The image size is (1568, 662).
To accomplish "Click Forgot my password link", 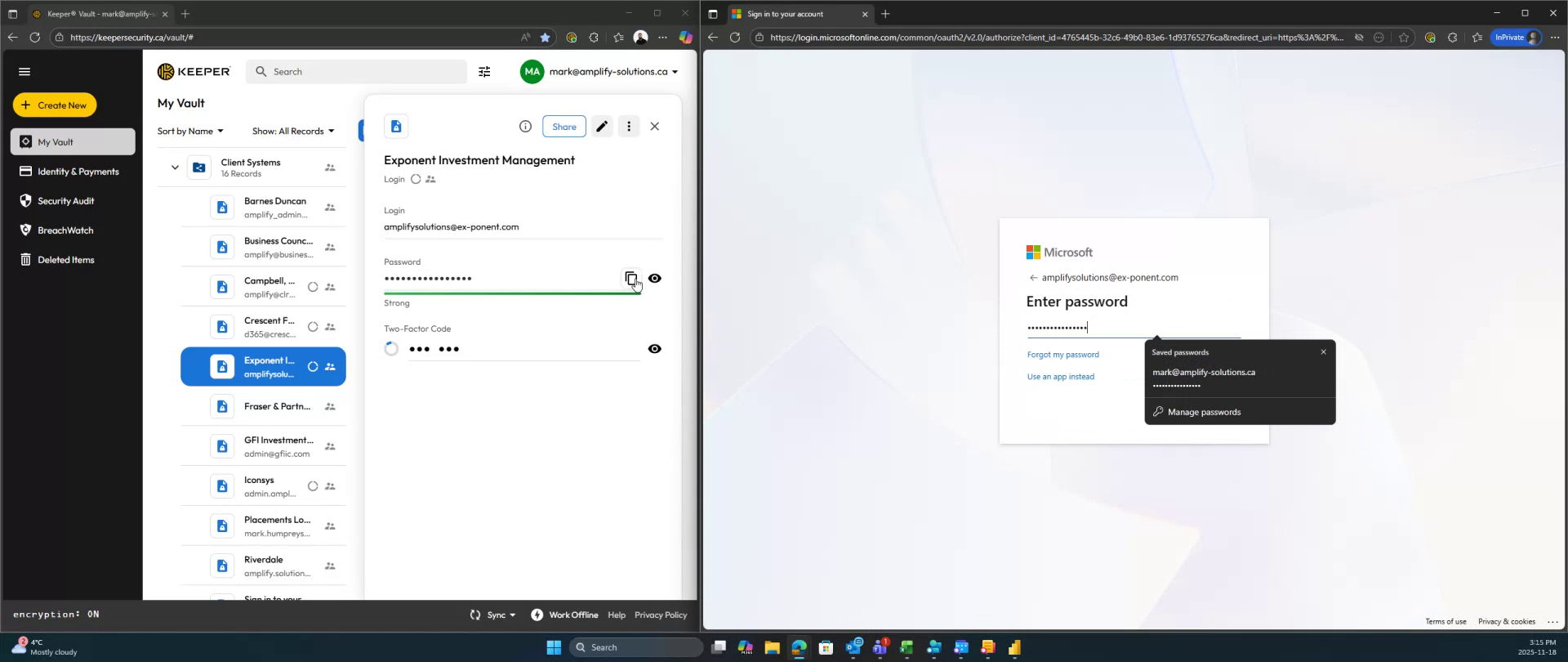I will tap(1062, 355).
